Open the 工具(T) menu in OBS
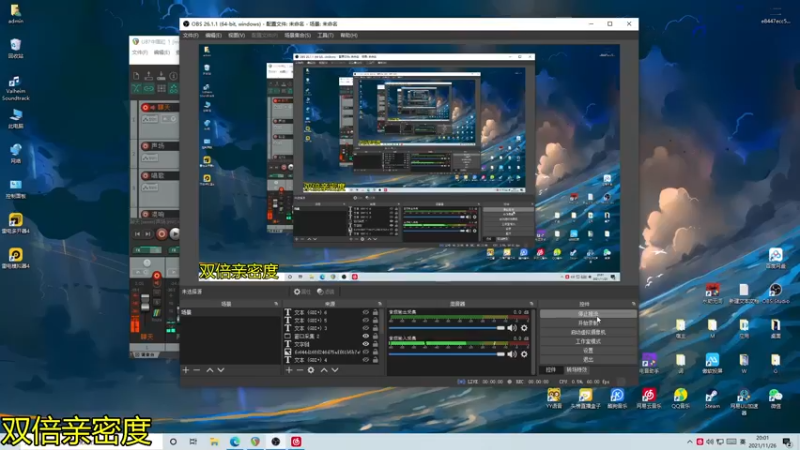The height and width of the screenshot is (450, 800). (325, 35)
